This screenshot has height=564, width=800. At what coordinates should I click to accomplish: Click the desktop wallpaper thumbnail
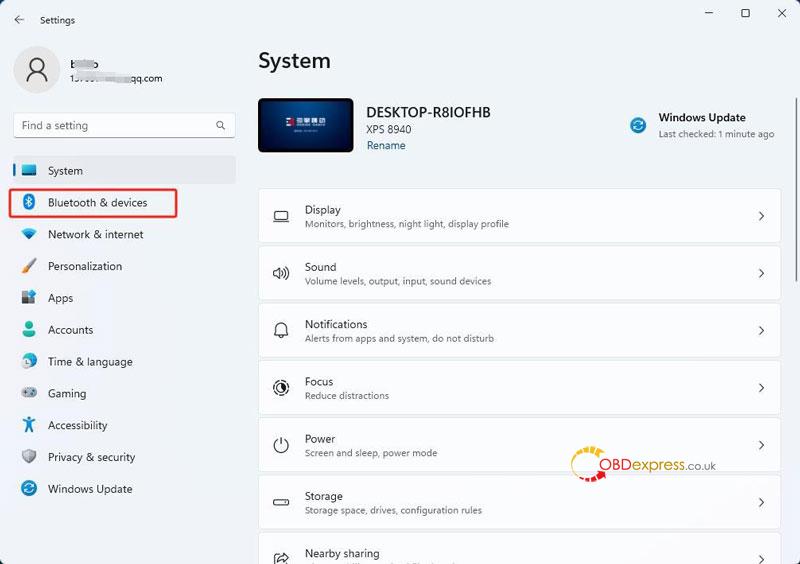point(305,125)
